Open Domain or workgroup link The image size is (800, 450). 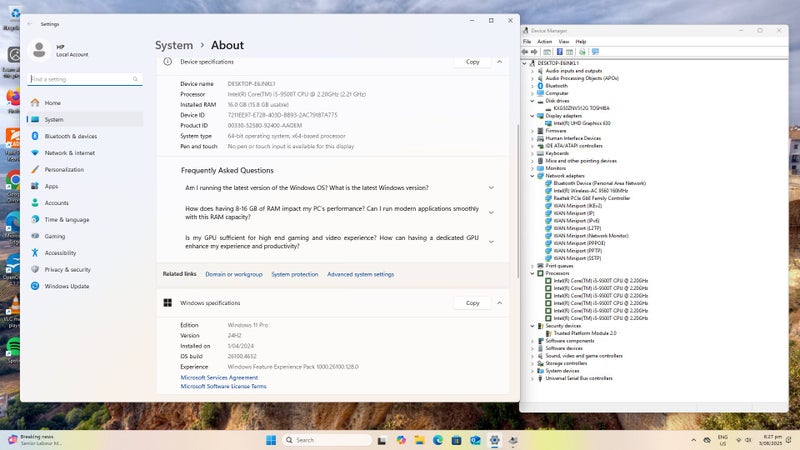(234, 274)
